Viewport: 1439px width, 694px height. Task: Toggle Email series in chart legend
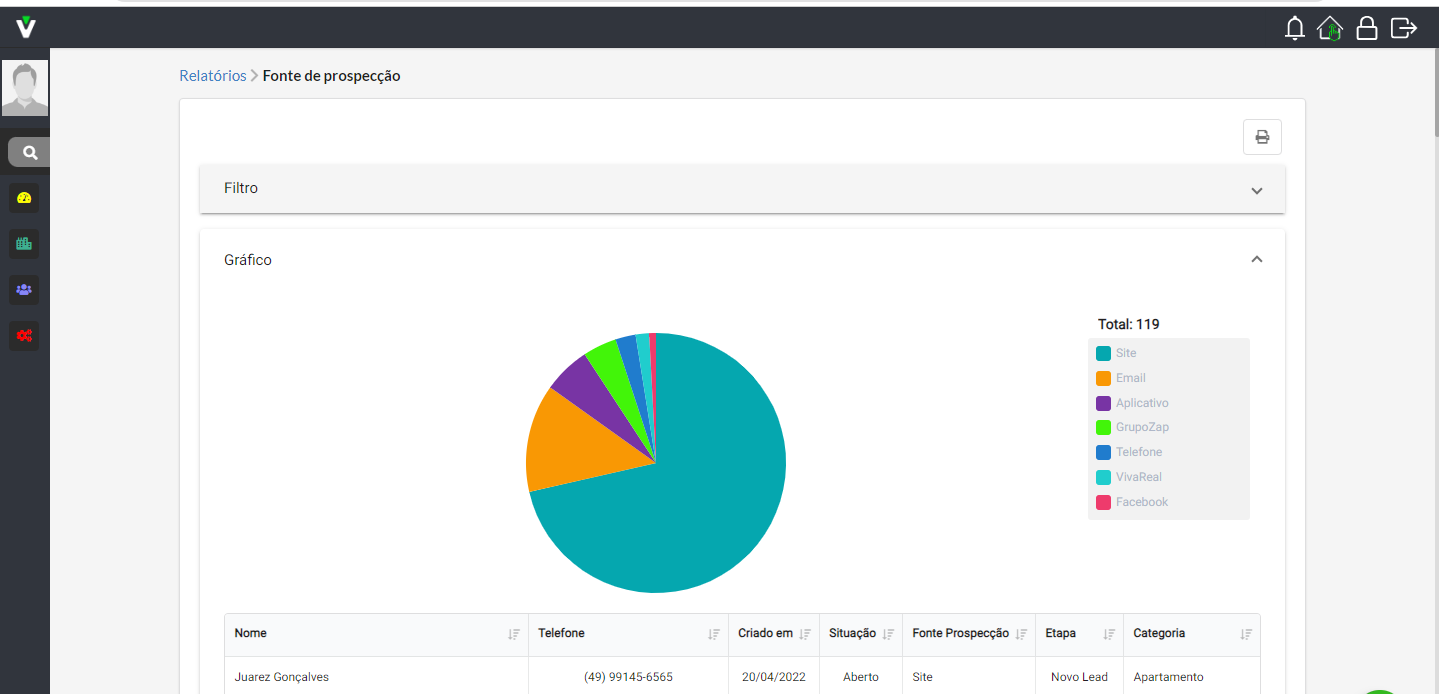point(1121,378)
